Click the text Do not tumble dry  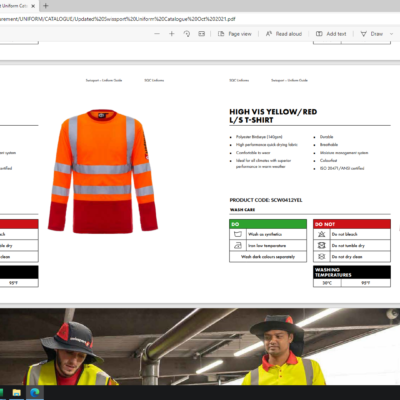[x=348, y=246]
